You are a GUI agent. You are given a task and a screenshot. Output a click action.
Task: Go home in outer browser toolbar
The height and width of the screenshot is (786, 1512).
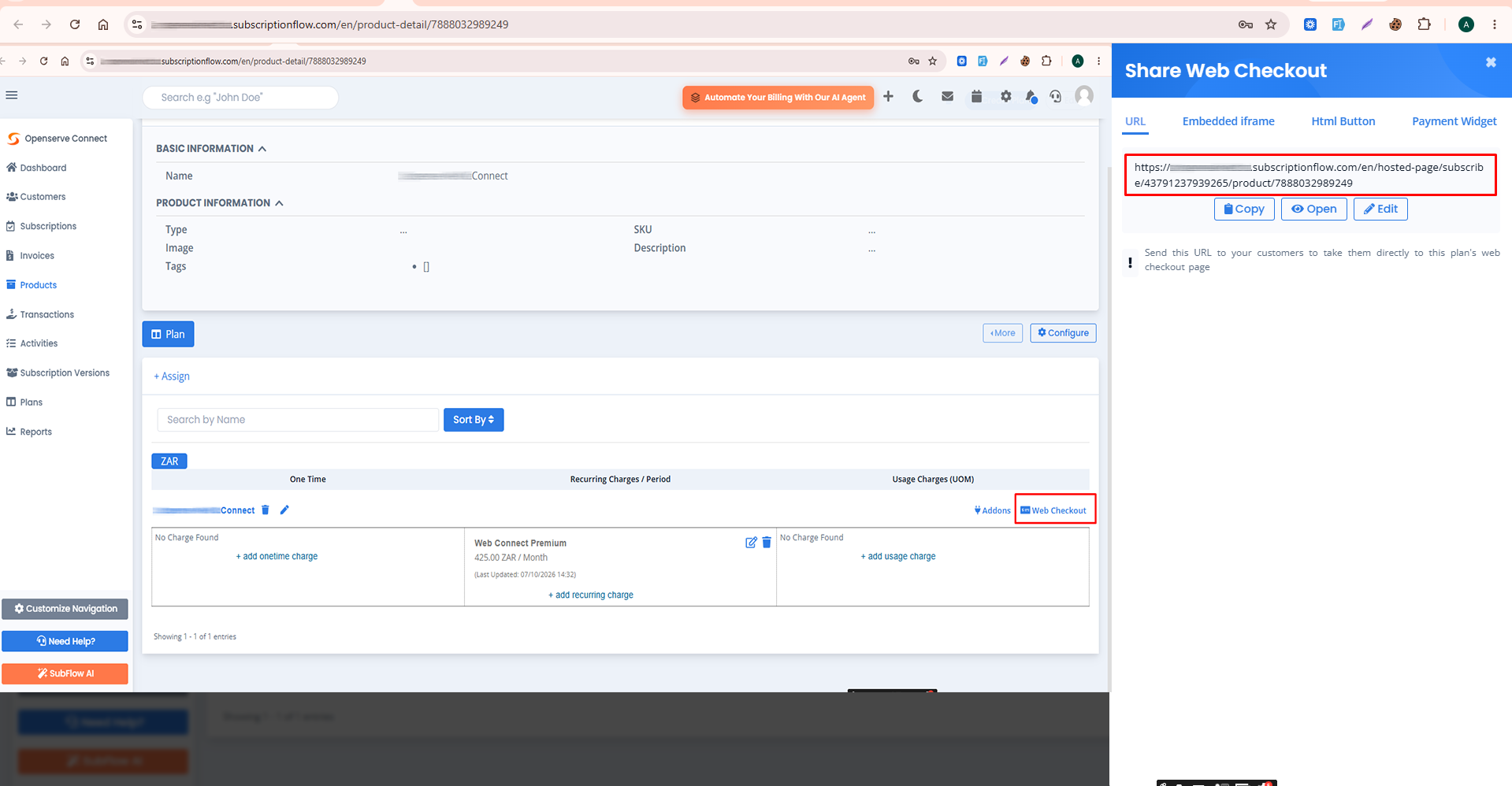[103, 24]
